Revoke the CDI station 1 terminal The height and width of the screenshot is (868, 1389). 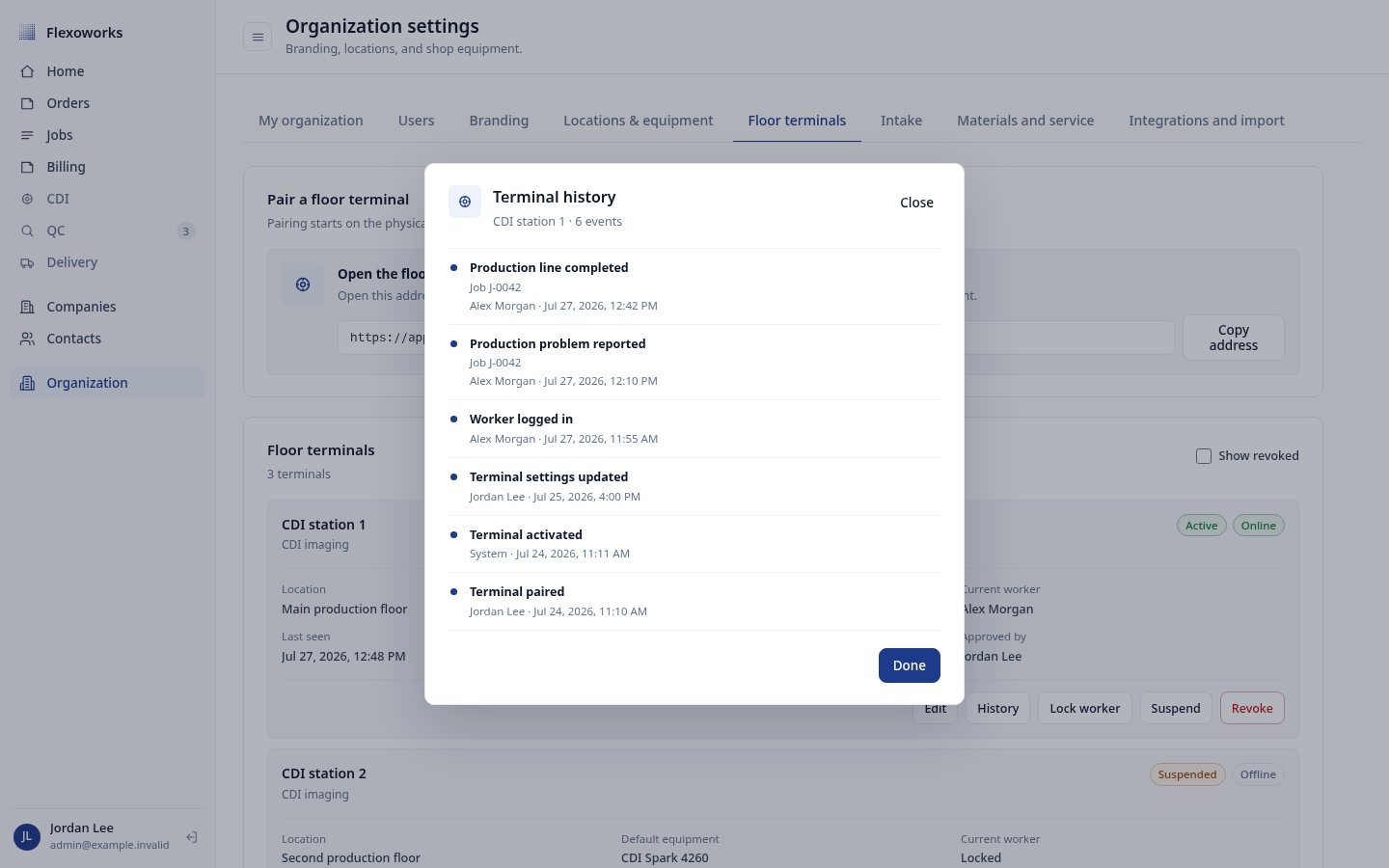1252,709
